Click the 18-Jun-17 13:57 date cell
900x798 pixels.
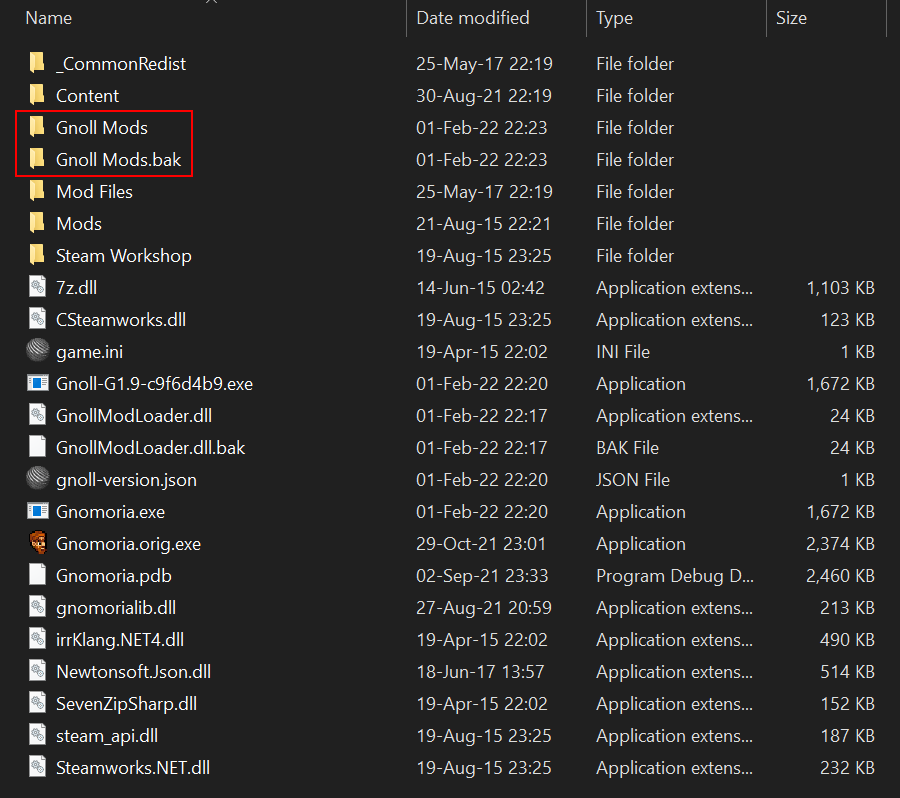(480, 672)
